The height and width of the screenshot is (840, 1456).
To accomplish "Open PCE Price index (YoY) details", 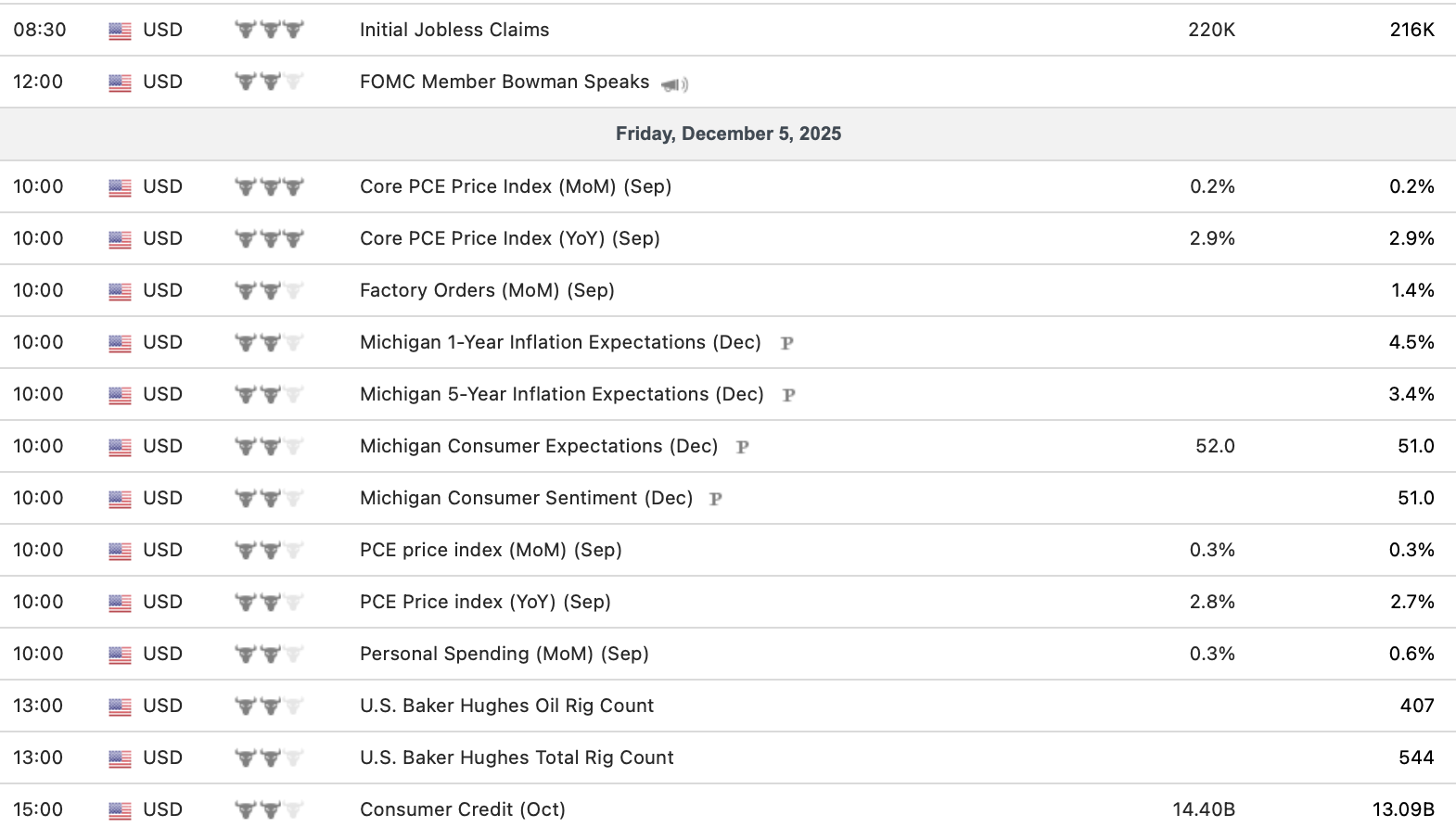I will pos(485,602).
